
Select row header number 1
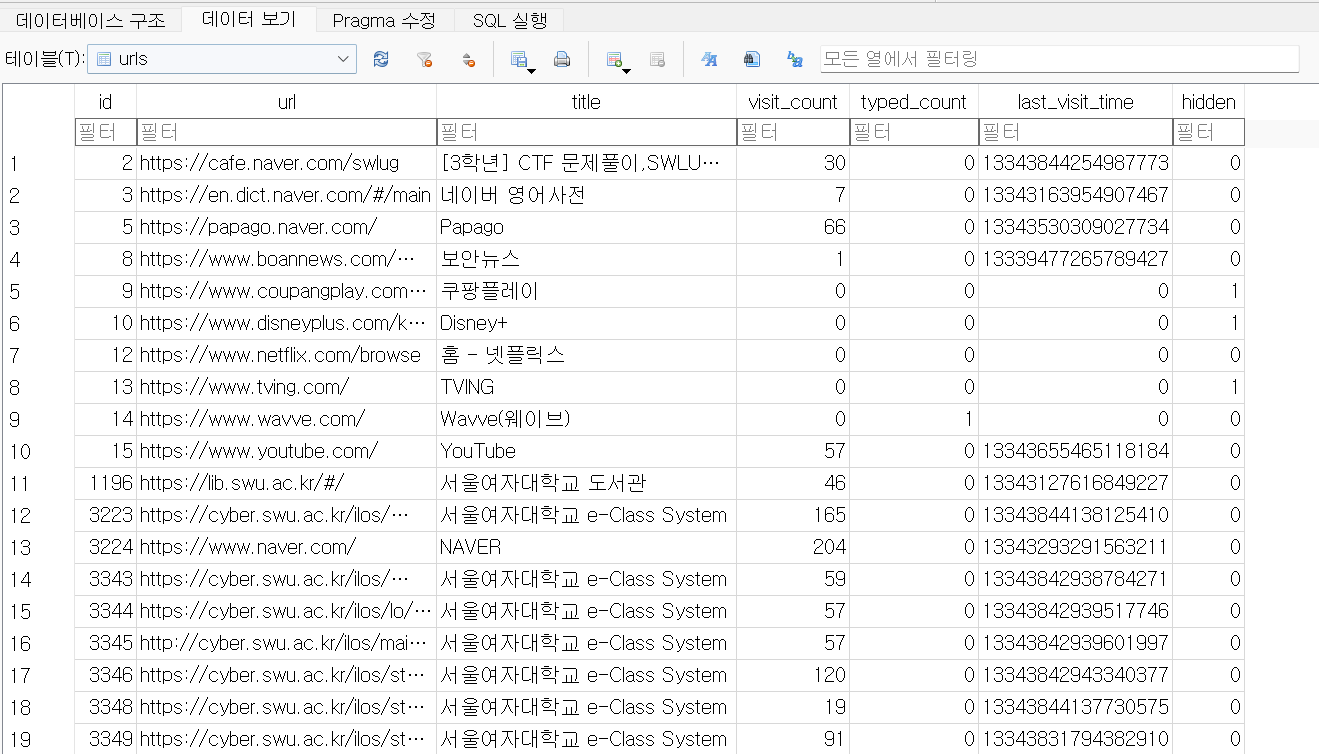(x=38, y=163)
